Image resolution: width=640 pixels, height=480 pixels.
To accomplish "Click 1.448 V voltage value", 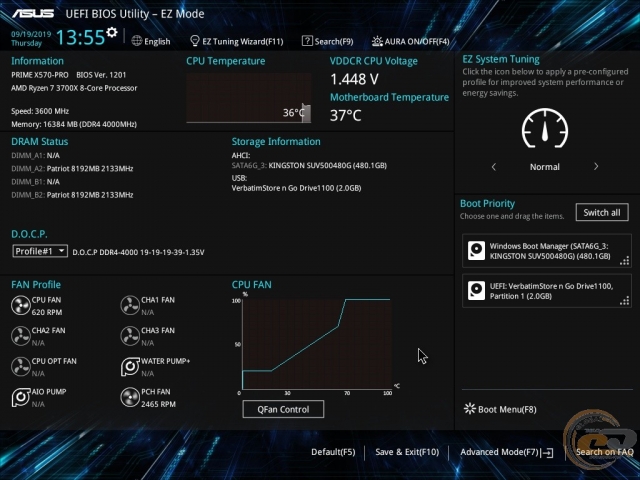I will pyautogui.click(x=354, y=79).
